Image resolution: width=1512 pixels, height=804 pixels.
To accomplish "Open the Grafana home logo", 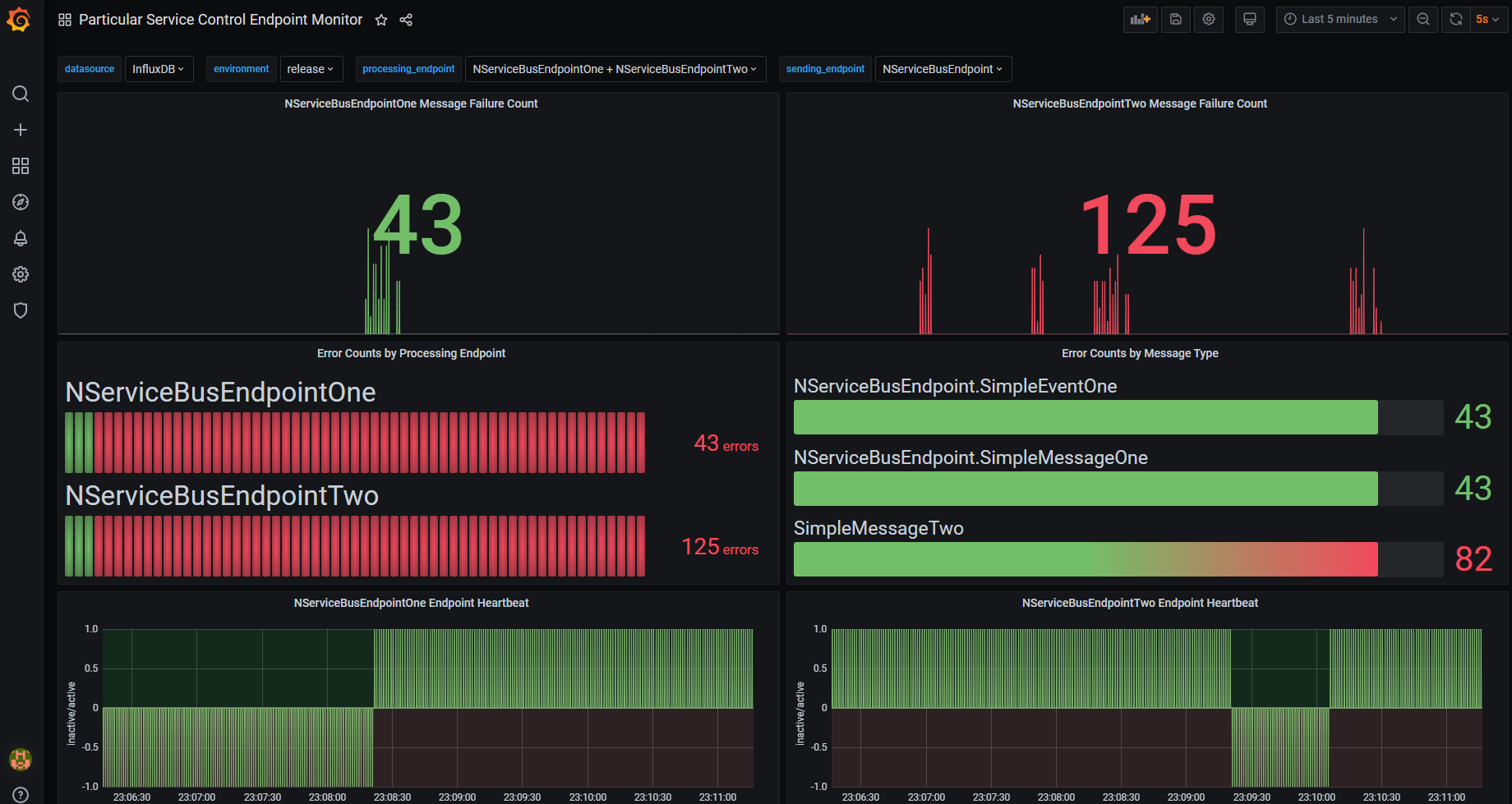I will click(19, 19).
